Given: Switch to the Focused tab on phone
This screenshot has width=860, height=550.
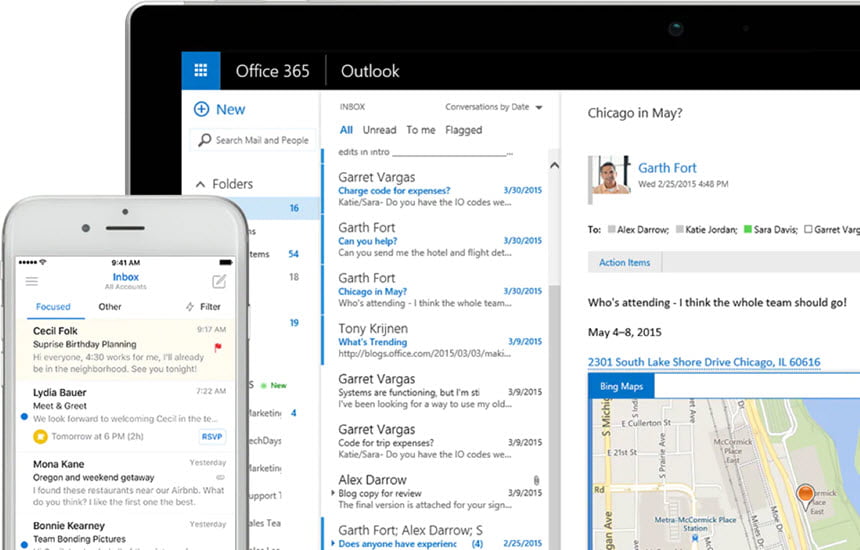Looking at the screenshot, I should pyautogui.click(x=53, y=307).
